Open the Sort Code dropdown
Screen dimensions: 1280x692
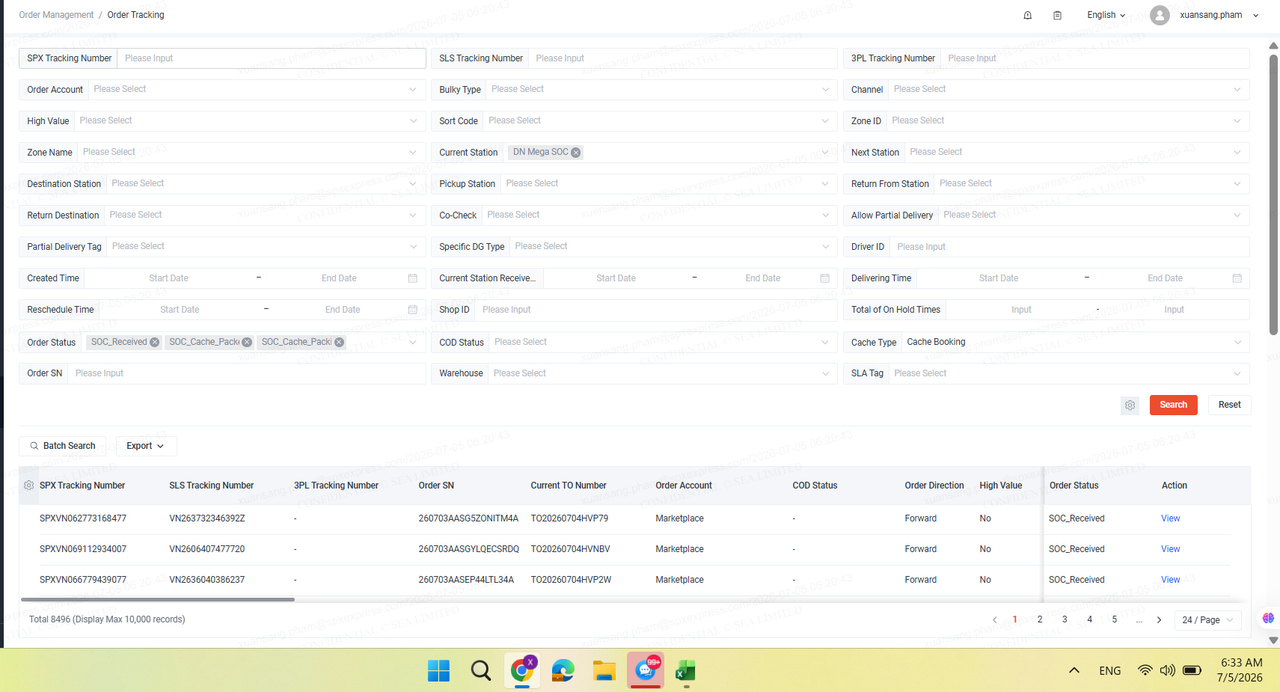click(x=634, y=121)
